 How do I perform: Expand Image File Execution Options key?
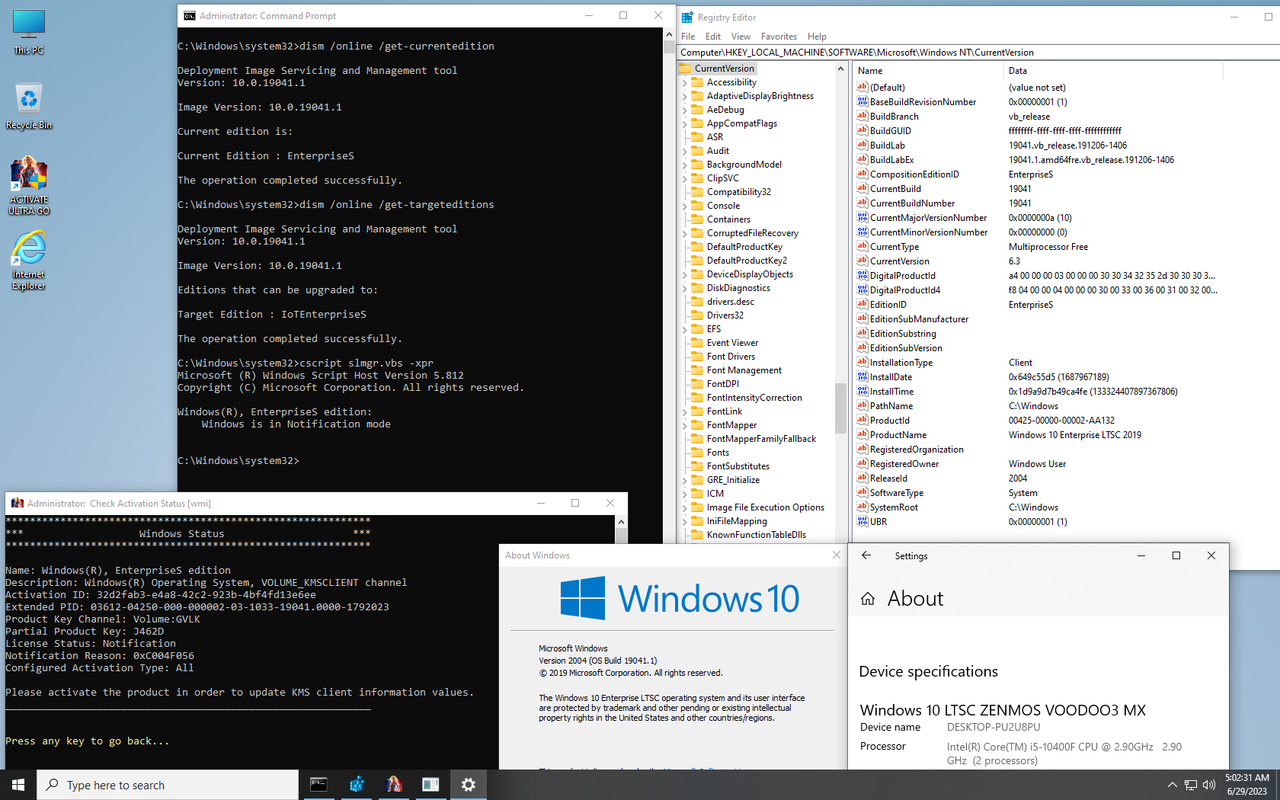click(685, 507)
